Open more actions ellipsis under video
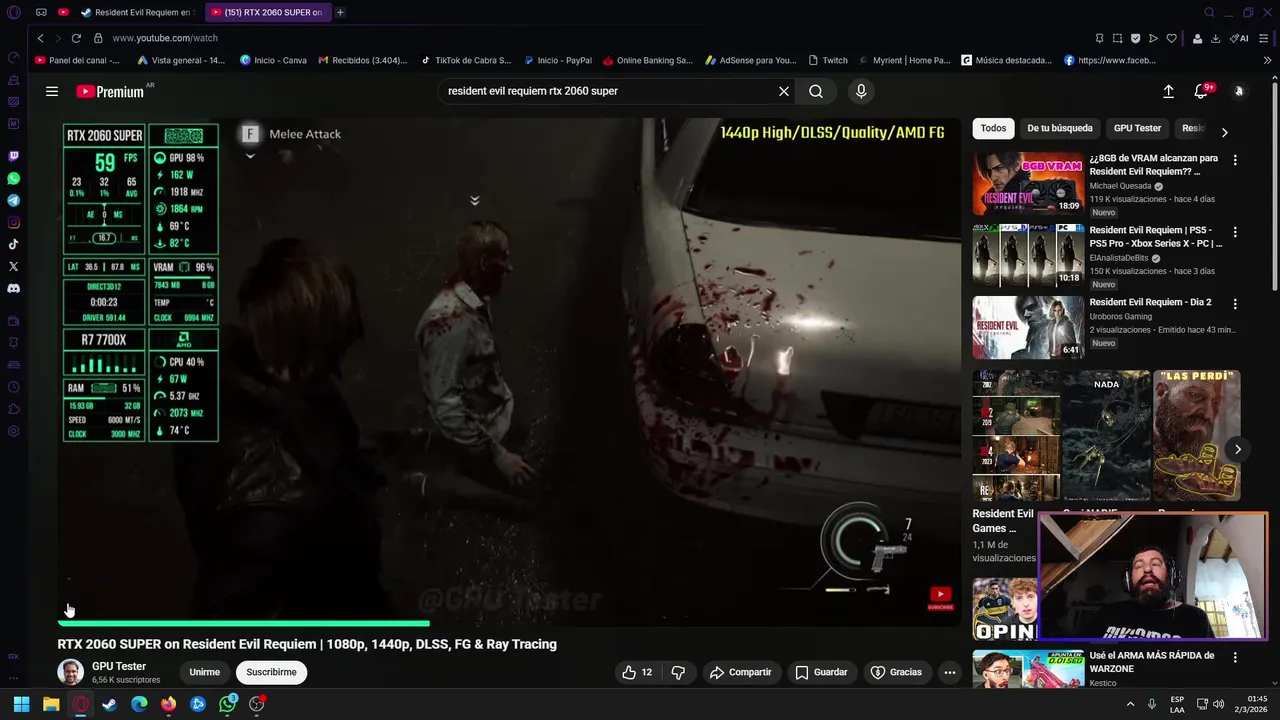The height and width of the screenshot is (720, 1280). [x=950, y=672]
